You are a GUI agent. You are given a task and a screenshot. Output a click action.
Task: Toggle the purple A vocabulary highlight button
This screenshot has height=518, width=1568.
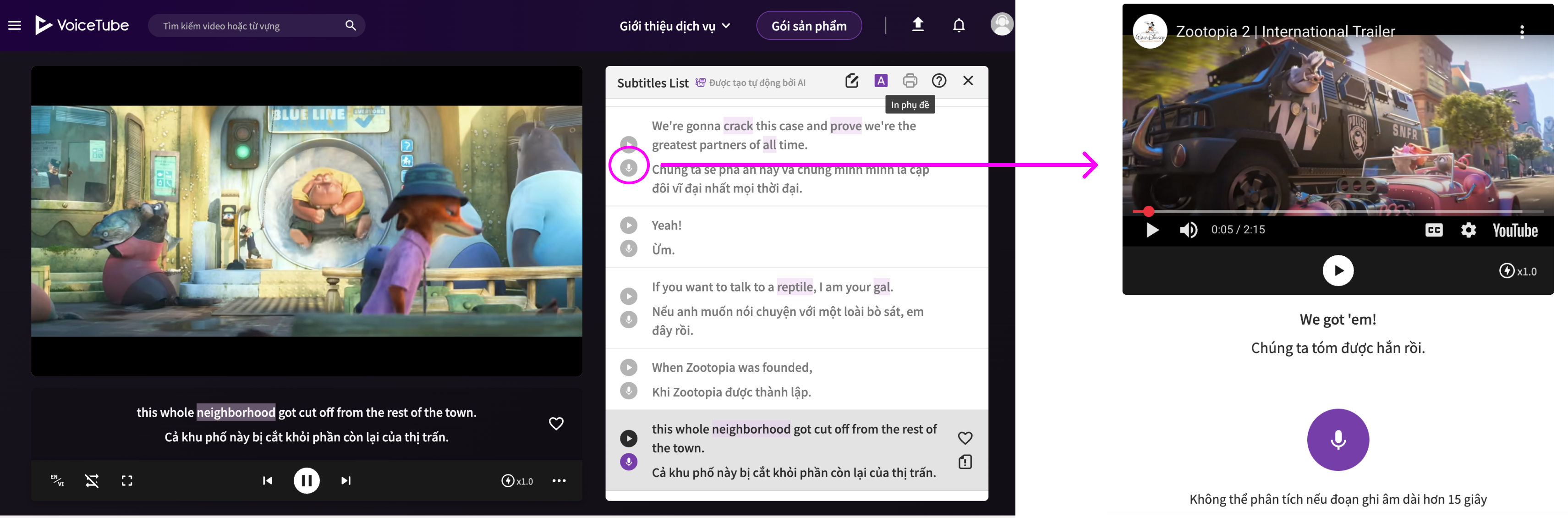tap(880, 81)
